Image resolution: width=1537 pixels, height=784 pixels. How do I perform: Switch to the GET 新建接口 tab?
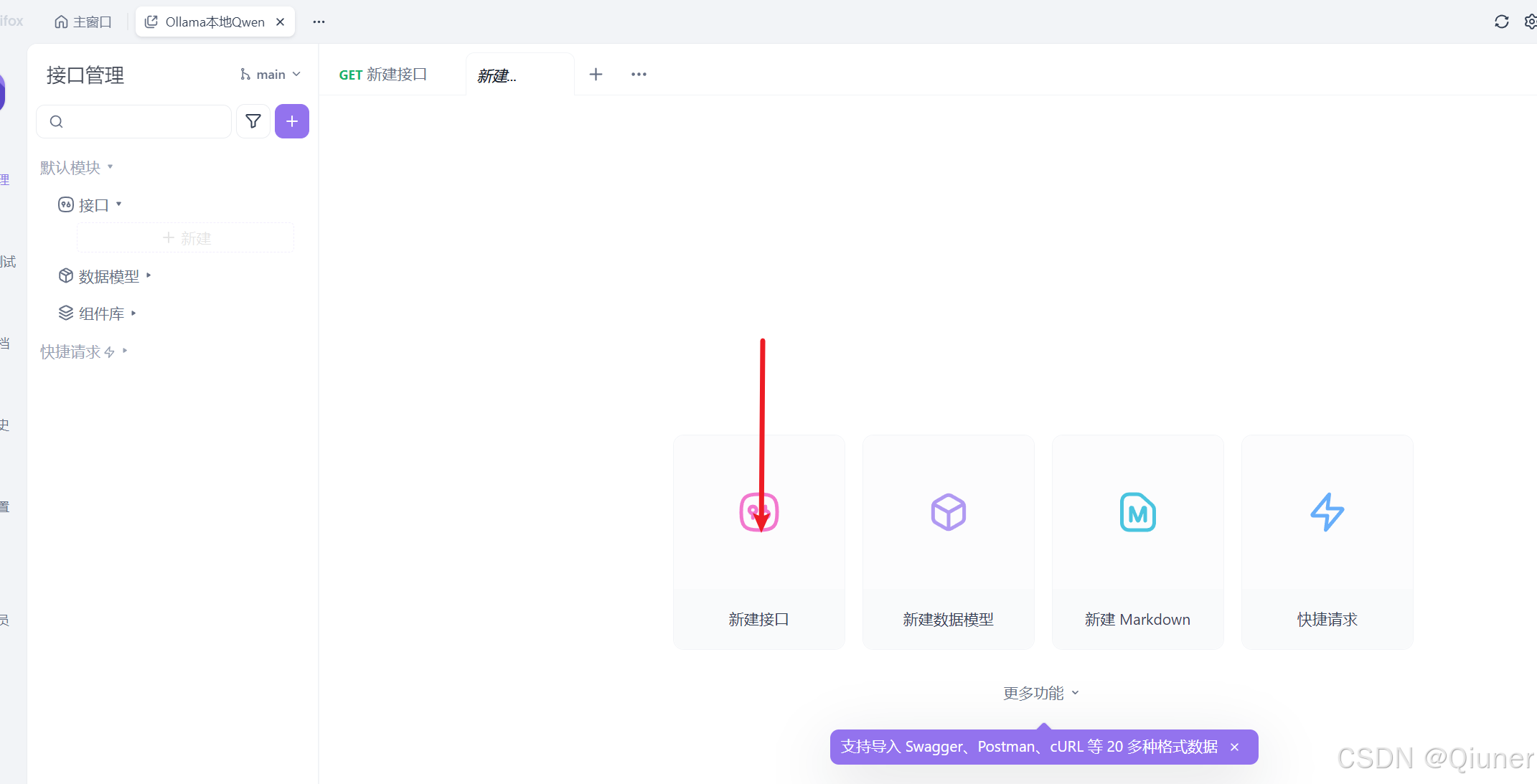(383, 75)
